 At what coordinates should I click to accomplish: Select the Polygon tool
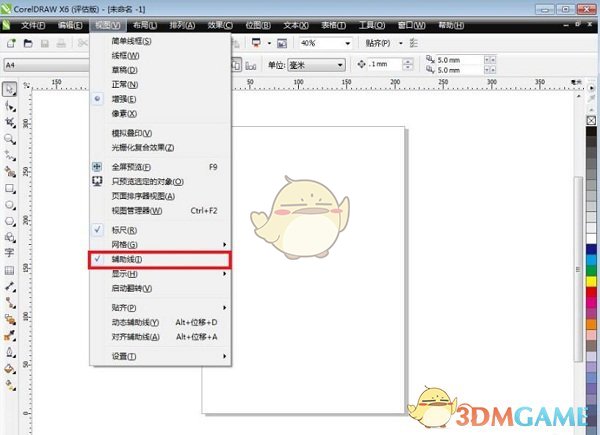[10, 221]
